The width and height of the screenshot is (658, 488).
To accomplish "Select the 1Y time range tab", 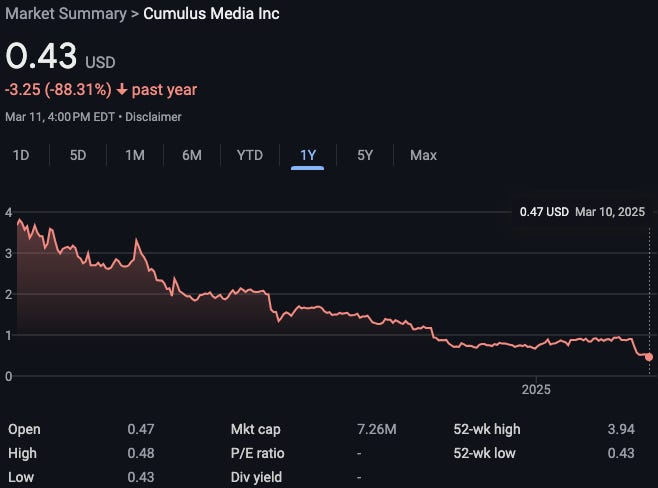I will coord(308,155).
